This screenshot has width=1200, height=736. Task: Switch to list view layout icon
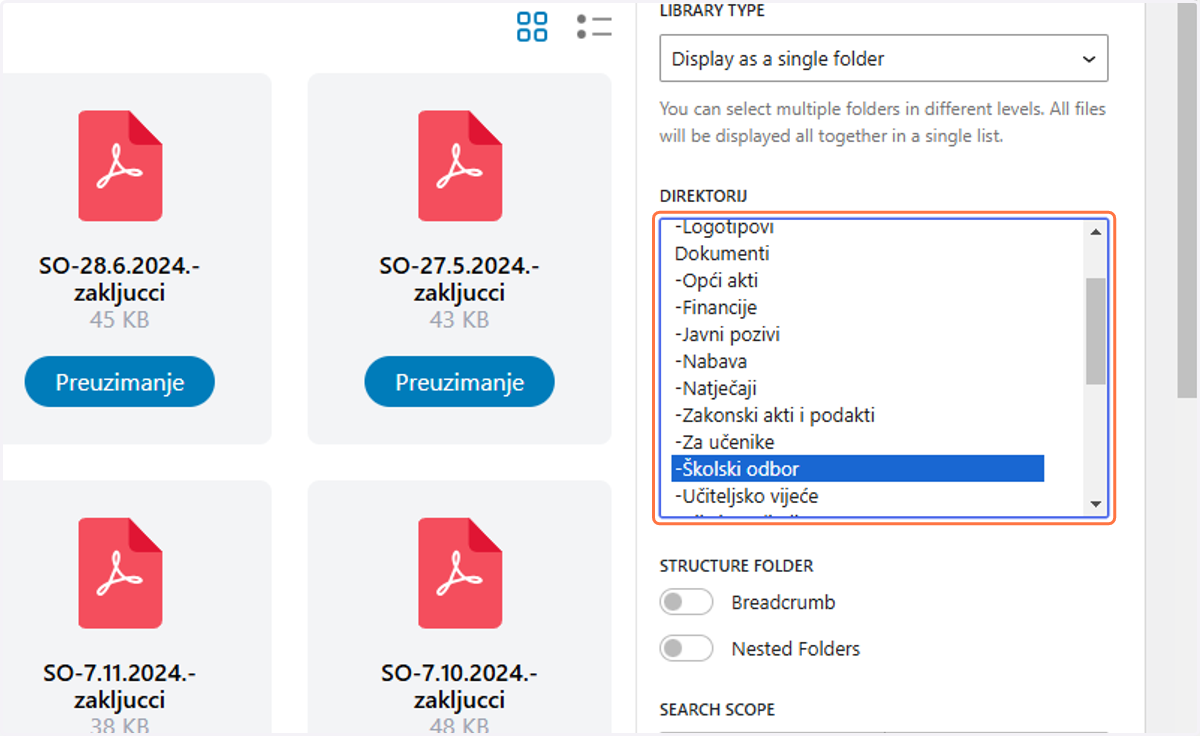(594, 27)
